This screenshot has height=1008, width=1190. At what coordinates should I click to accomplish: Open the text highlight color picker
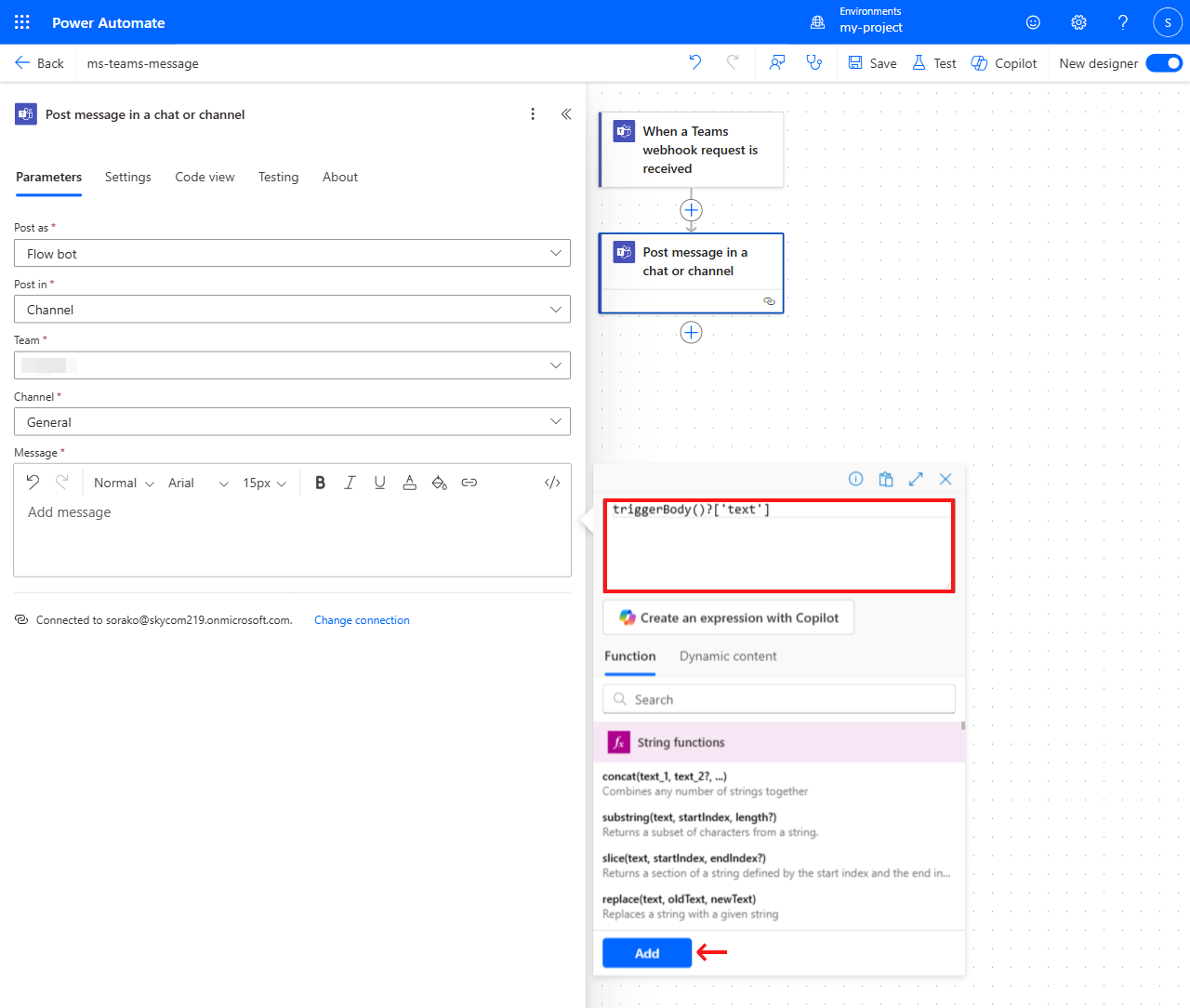pos(439,482)
